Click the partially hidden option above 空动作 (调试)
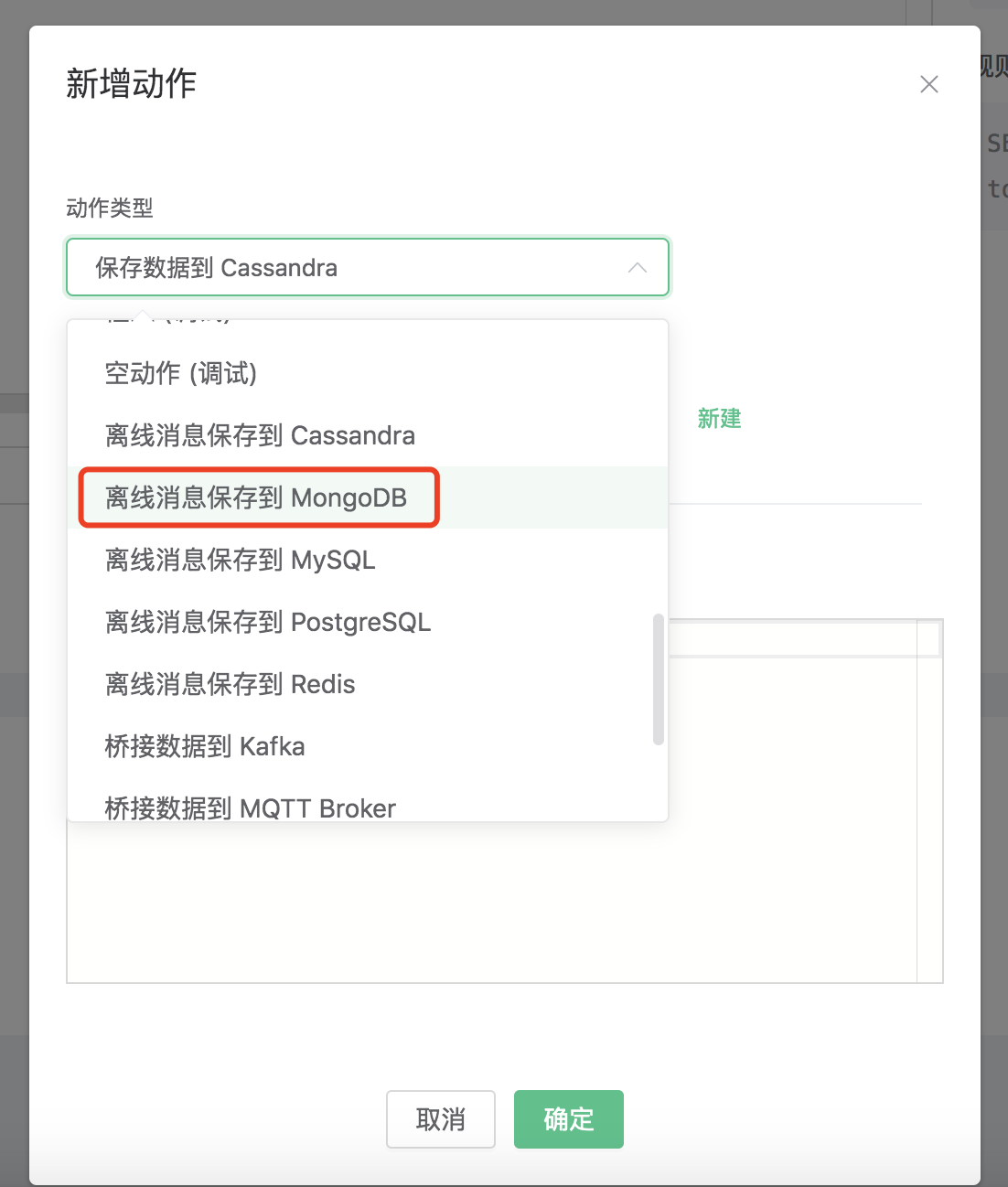Viewport: 1008px width, 1187px height. (x=169, y=323)
